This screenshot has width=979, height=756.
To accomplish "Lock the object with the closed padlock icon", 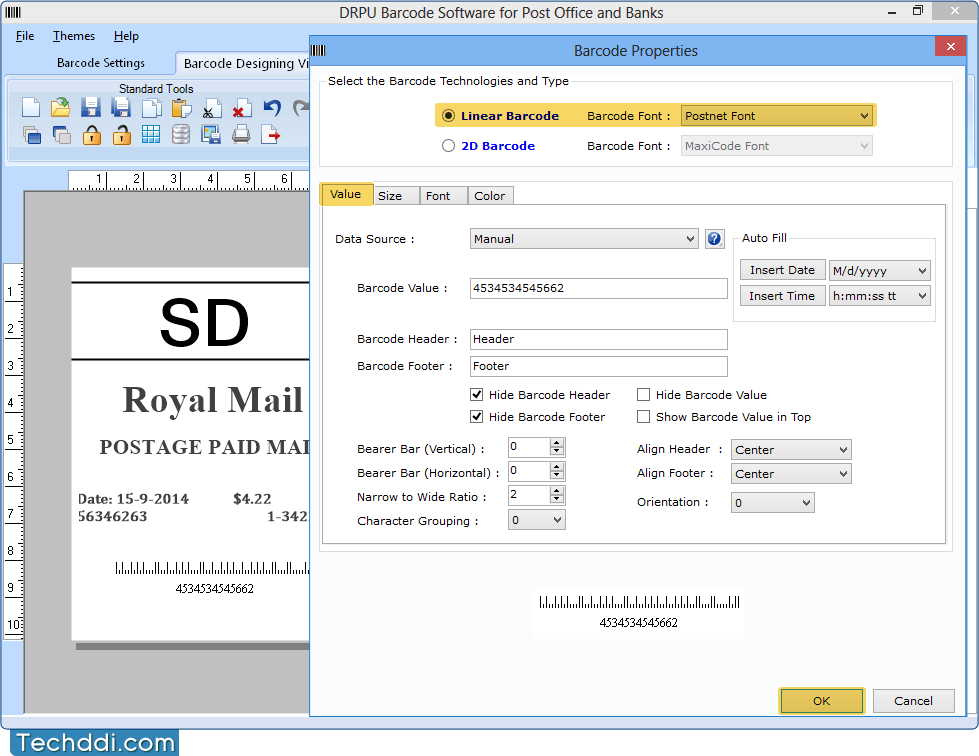I will 92,134.
